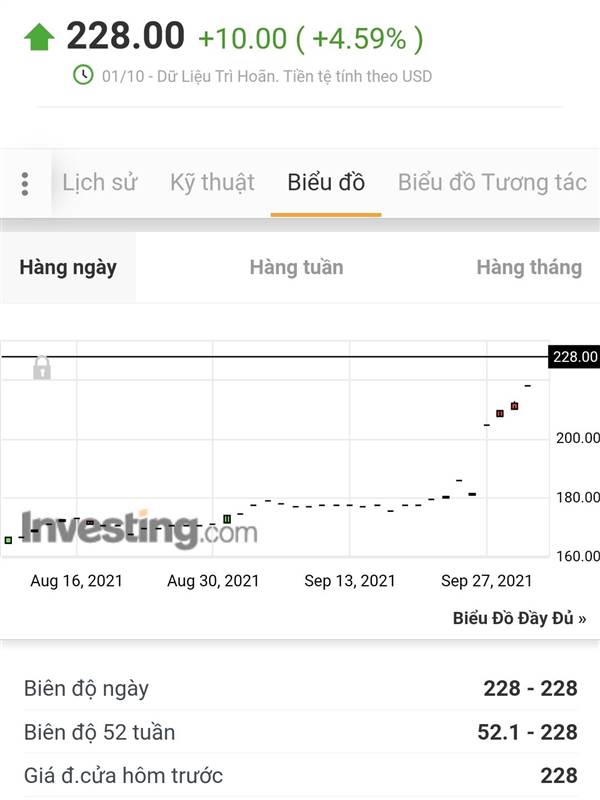Open the Biểu Đồ Đầy Đủ link
This screenshot has height=800, width=600.
click(519, 618)
